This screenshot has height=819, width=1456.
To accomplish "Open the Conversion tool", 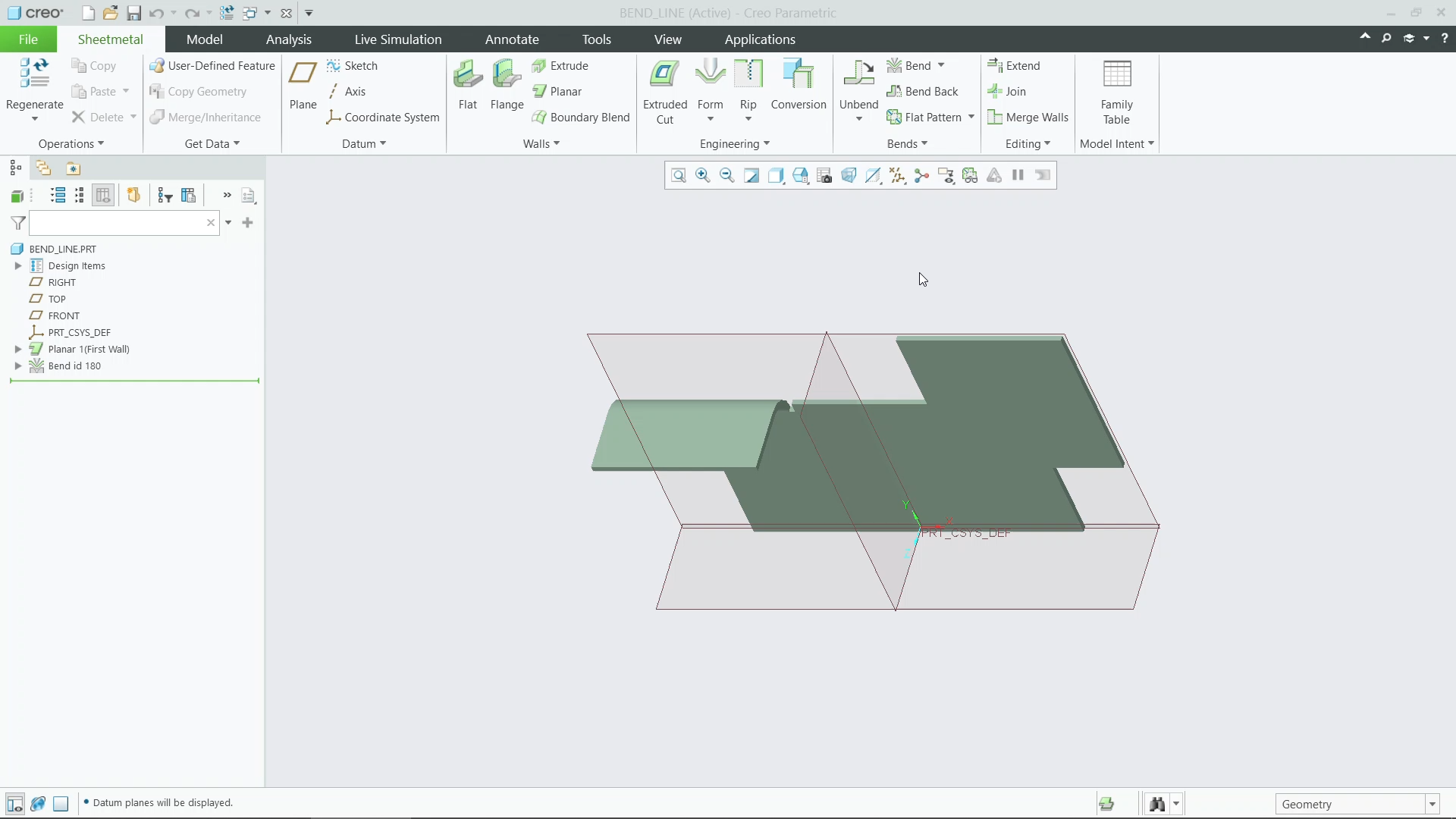I will pos(798,83).
